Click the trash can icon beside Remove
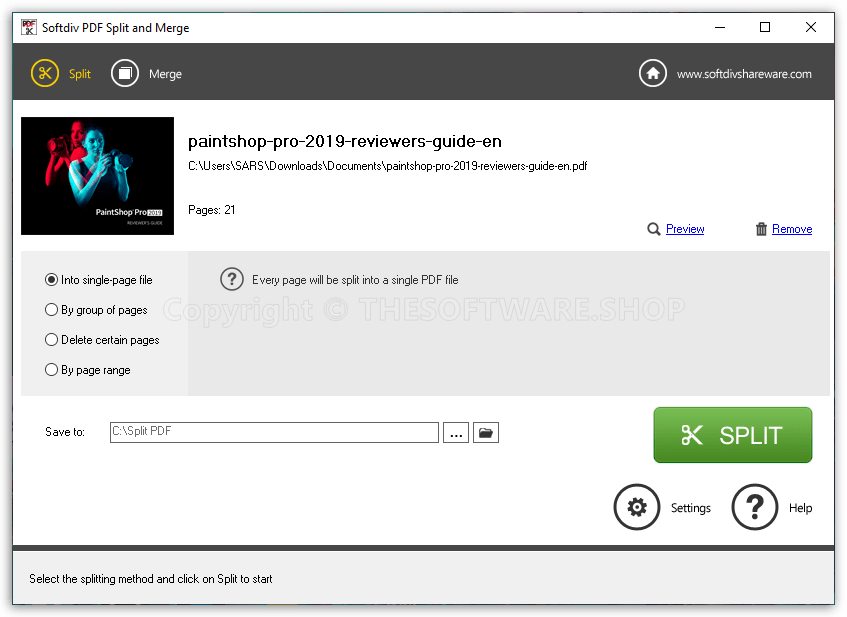 pos(761,229)
